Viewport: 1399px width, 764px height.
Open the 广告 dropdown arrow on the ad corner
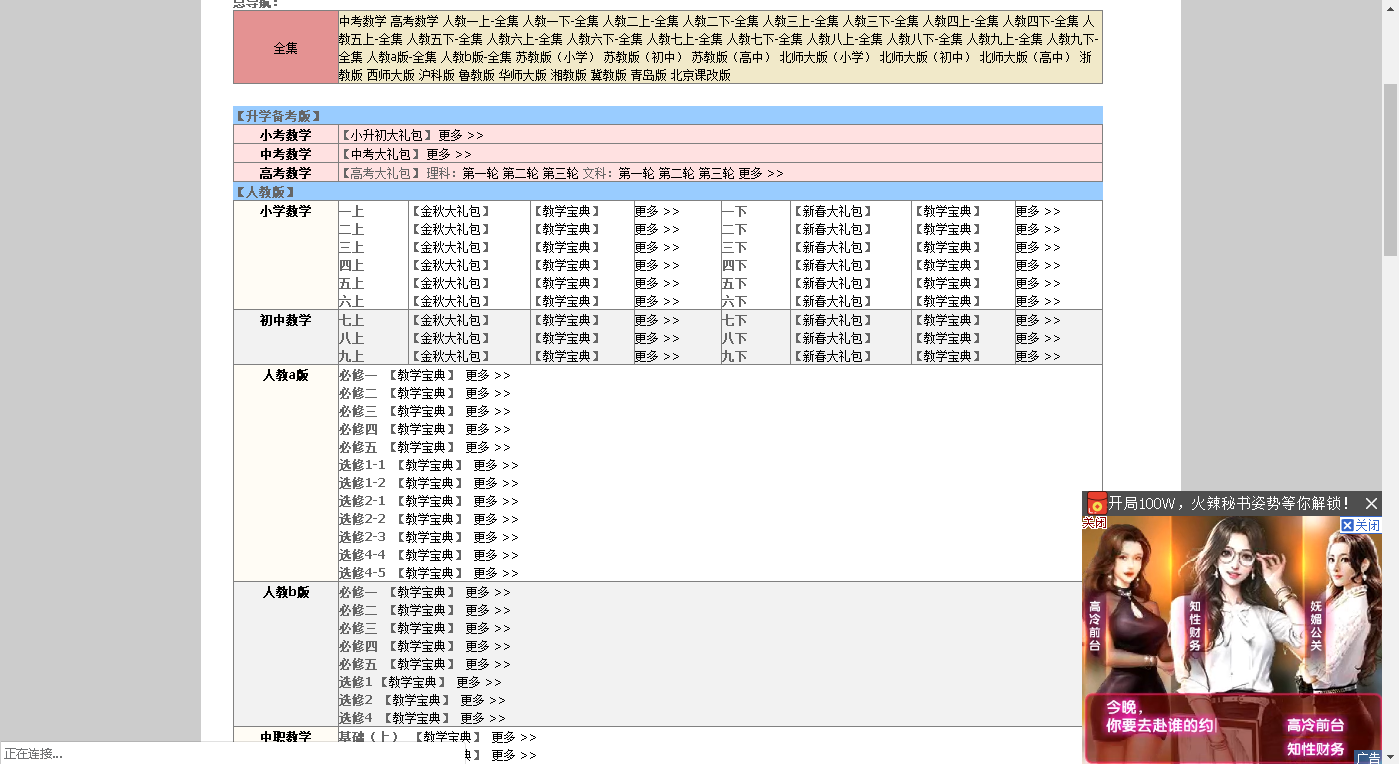coord(1368,757)
